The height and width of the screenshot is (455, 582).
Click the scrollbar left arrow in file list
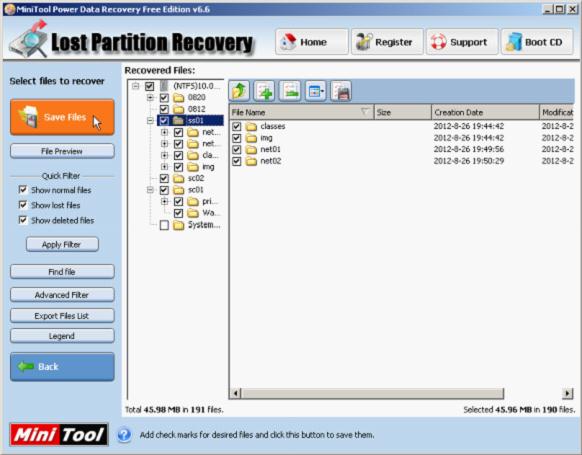click(x=235, y=393)
